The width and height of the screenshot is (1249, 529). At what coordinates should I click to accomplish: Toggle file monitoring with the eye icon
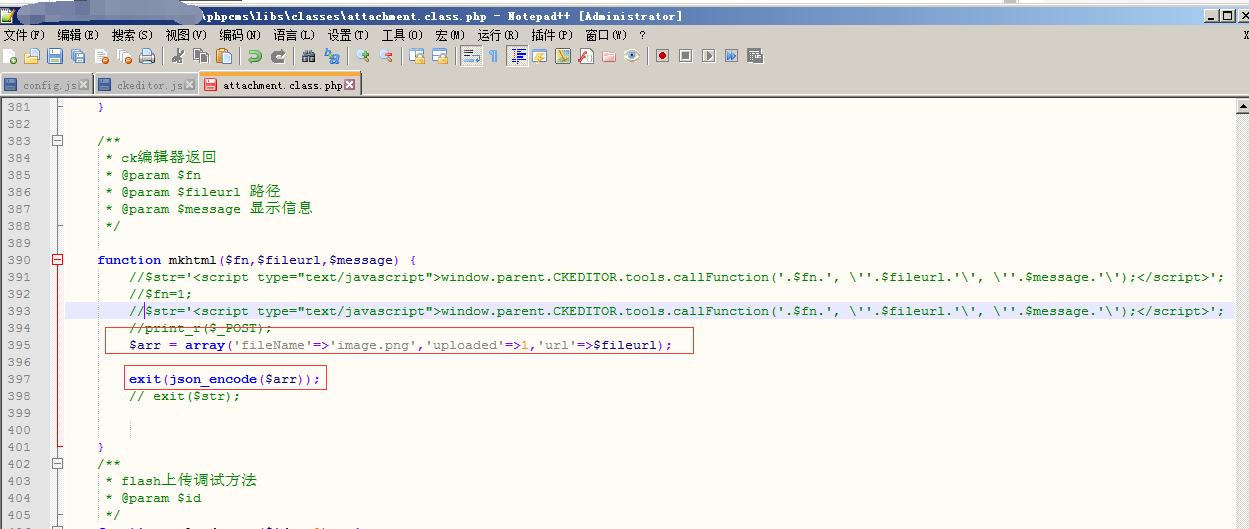(632, 56)
